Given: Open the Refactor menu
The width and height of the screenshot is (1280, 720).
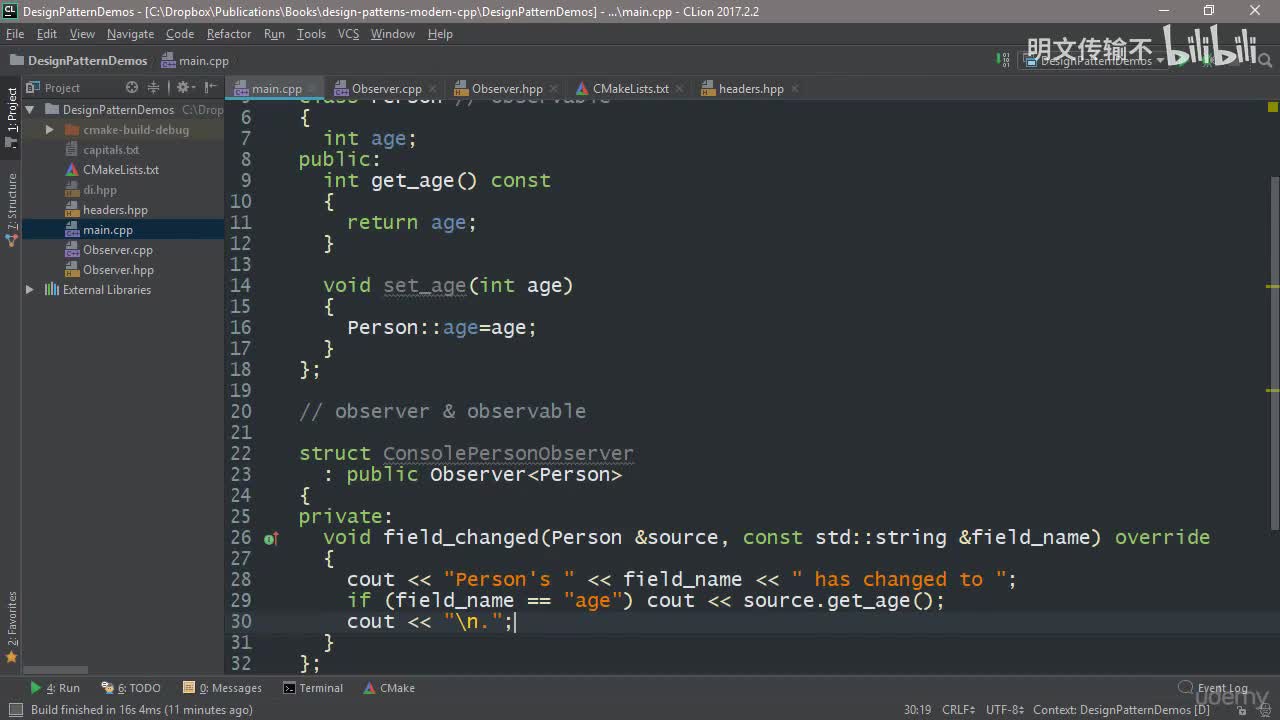Looking at the screenshot, I should tap(229, 34).
